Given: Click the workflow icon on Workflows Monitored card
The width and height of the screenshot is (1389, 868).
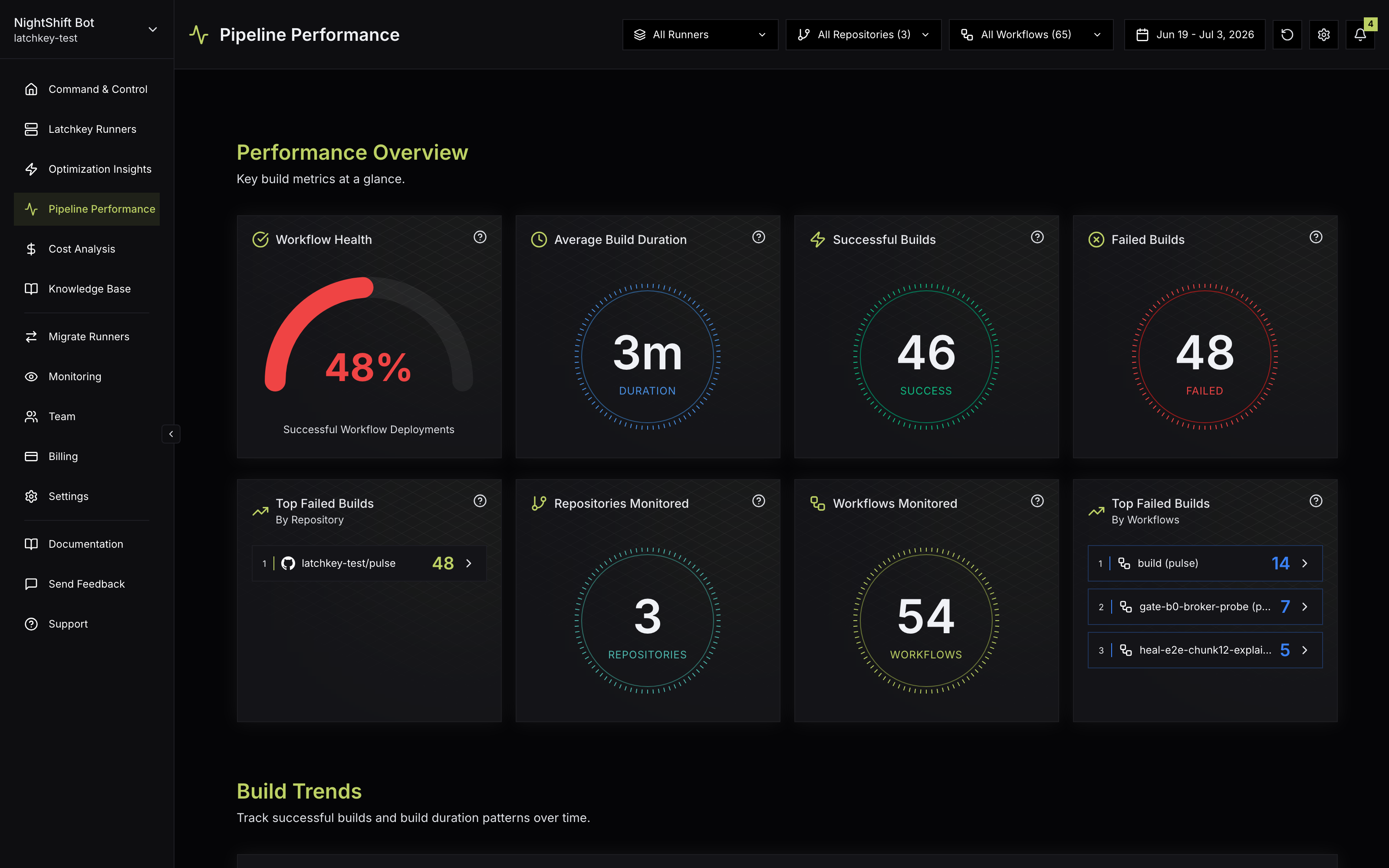Looking at the screenshot, I should pos(817,503).
